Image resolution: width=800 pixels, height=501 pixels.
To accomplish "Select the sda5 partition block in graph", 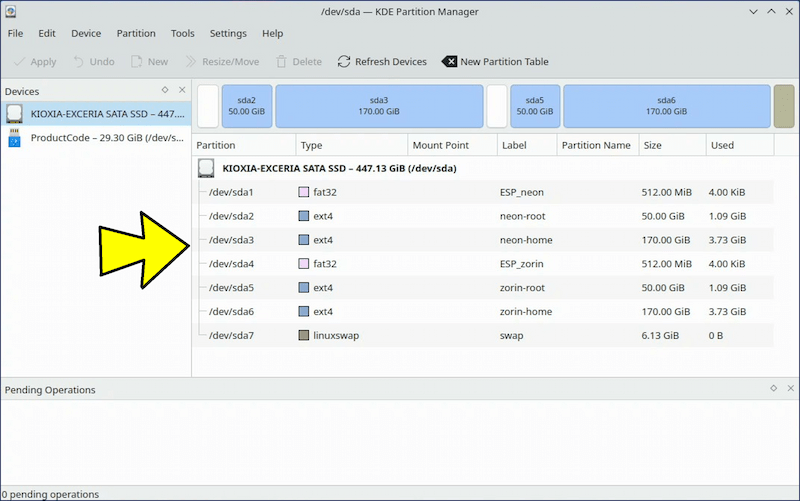I will [x=535, y=106].
